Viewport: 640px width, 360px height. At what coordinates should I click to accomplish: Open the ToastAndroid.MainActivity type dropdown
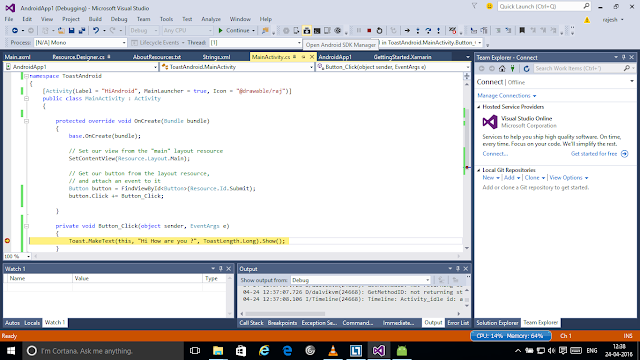click(x=238, y=67)
